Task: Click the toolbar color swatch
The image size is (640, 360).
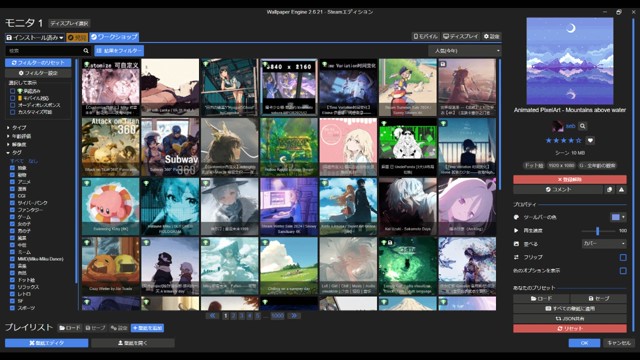Action: (616, 217)
